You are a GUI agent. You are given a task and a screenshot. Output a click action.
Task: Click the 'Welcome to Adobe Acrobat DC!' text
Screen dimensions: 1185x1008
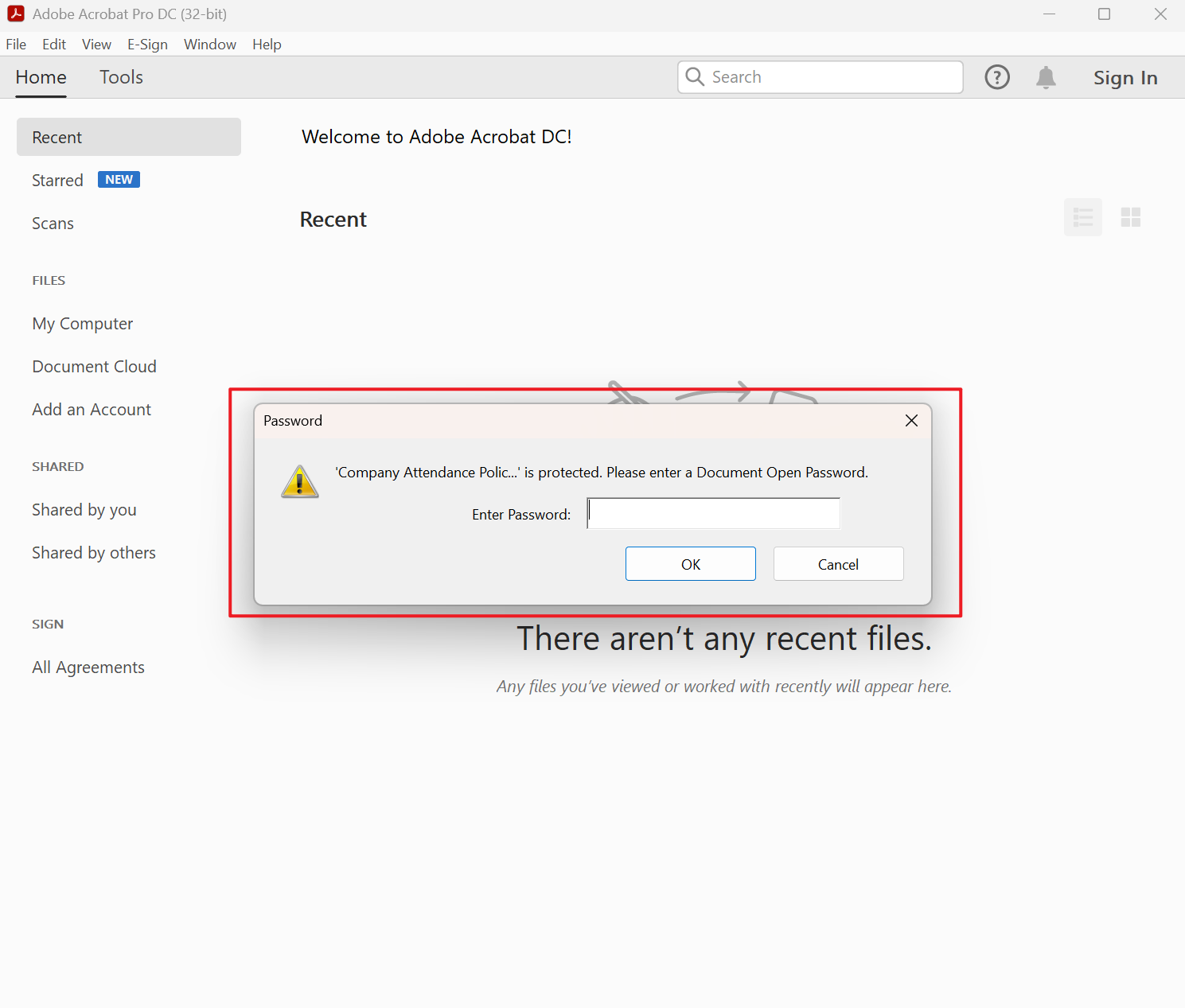click(437, 137)
